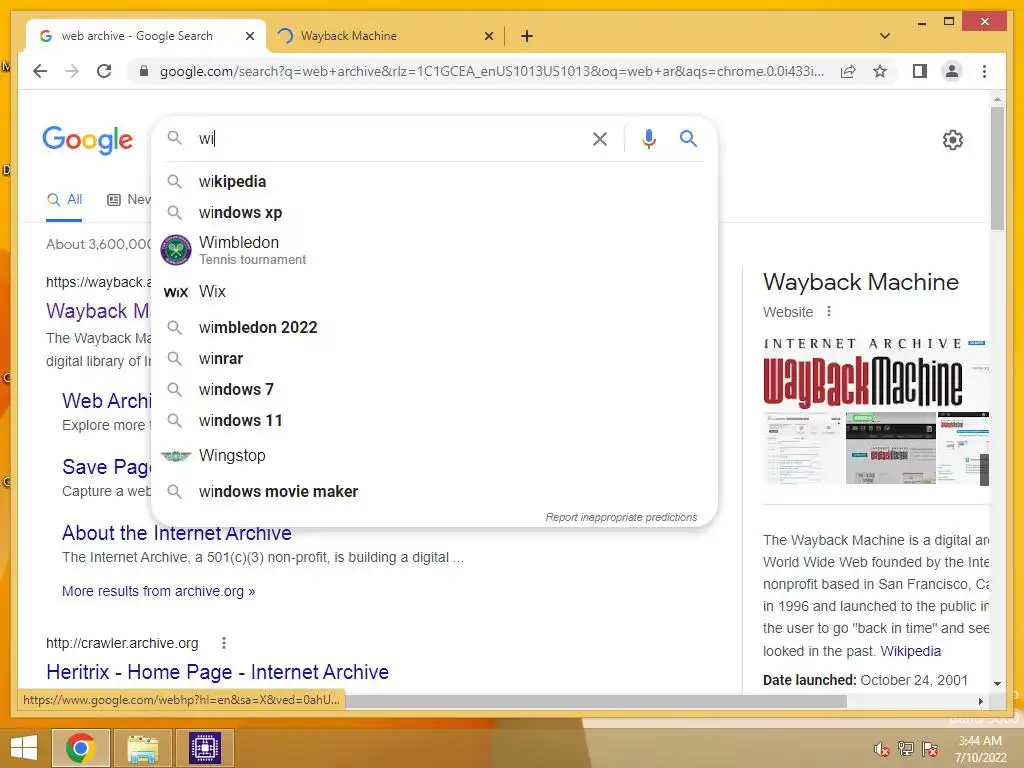Click the padlock site info icon

(x=144, y=71)
